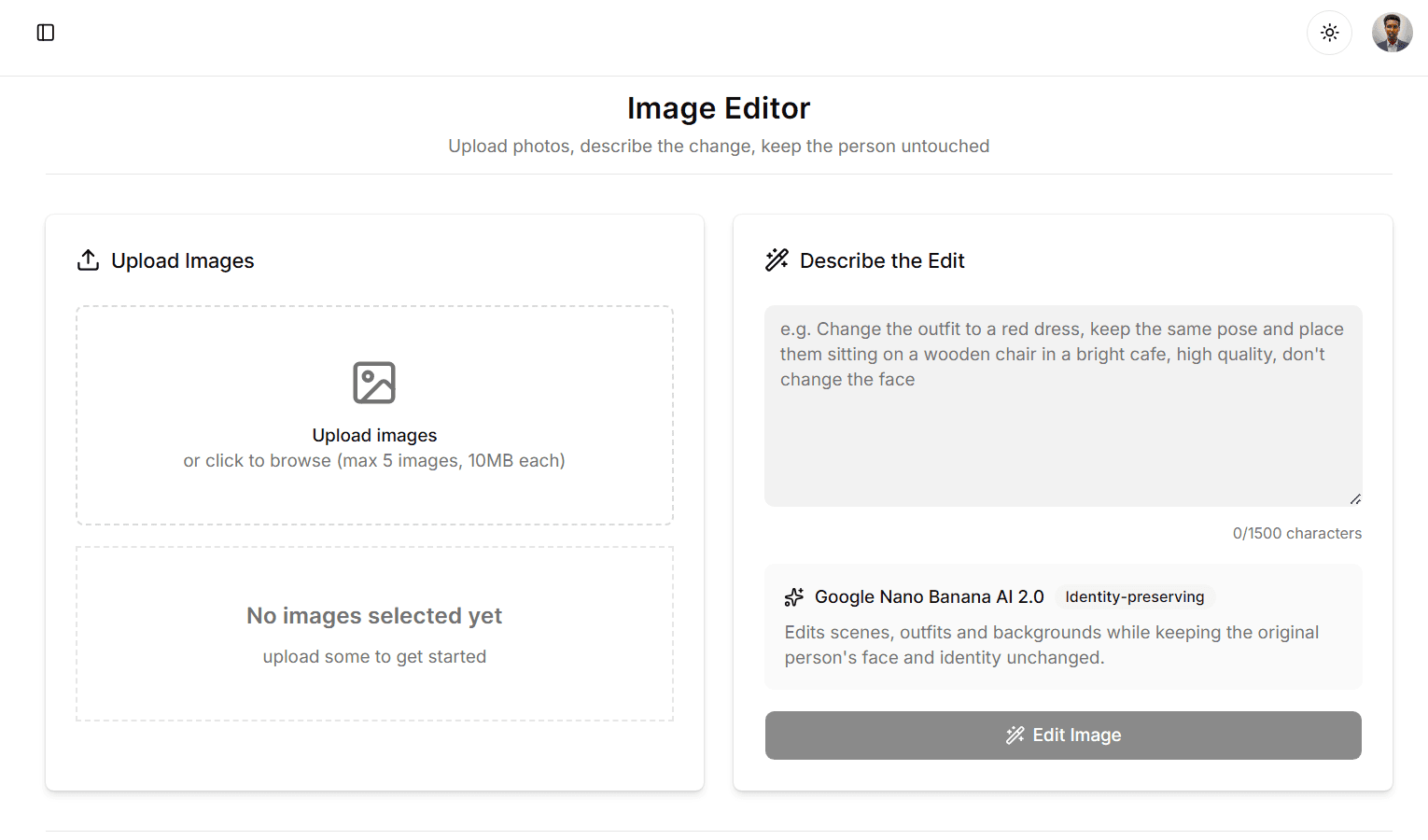The width and height of the screenshot is (1428, 840).
Task: Click the Google Nano Banana AI 2.0 label
Action: (930, 597)
